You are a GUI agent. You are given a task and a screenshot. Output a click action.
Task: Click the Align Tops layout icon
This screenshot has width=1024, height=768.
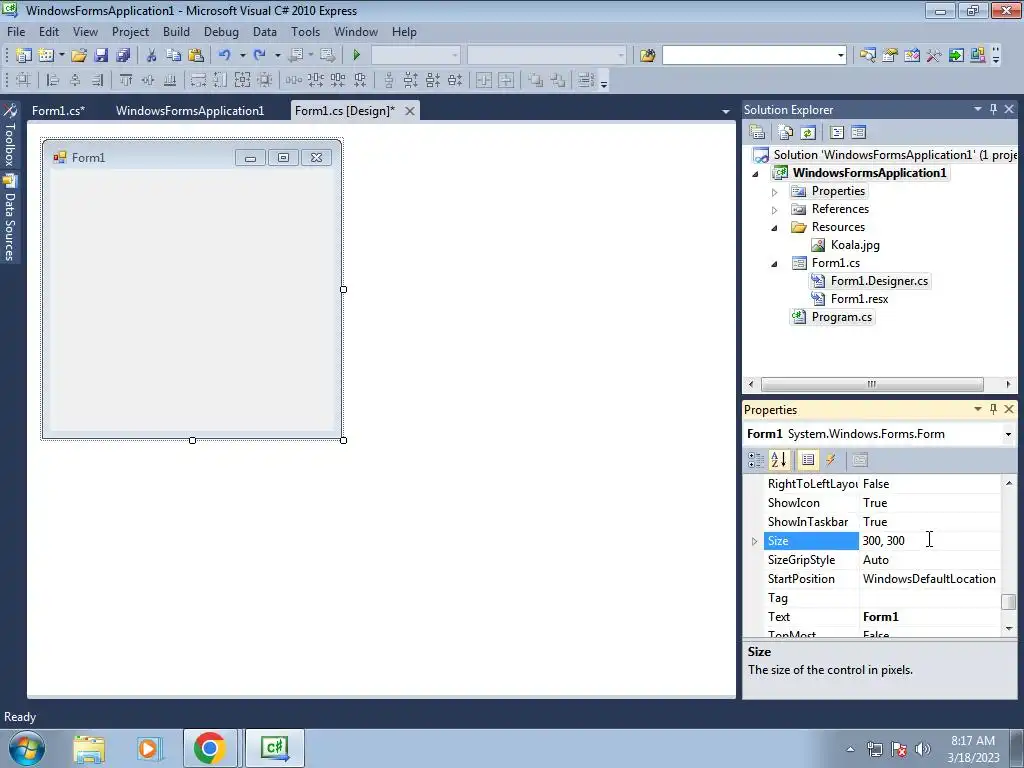point(125,80)
